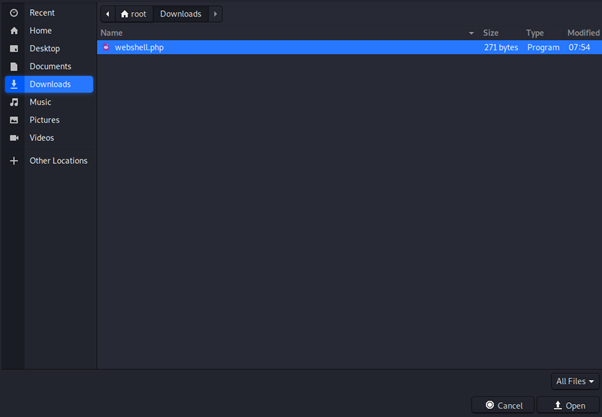Click the Downloads breadcrumb button
Image resolution: width=602 pixels, height=417 pixels.
(x=181, y=14)
